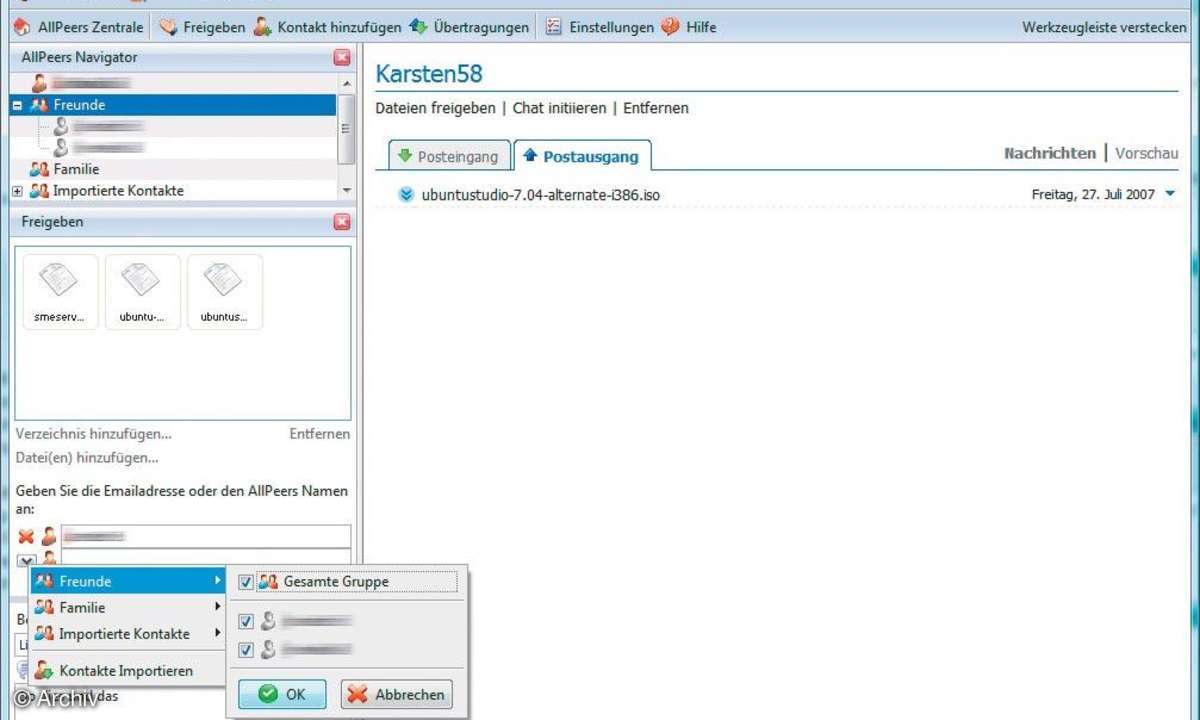The image size is (1200, 720).
Task: Click ubuntustudio-7.04-alternate-i386.iso file name
Action: tap(541, 195)
